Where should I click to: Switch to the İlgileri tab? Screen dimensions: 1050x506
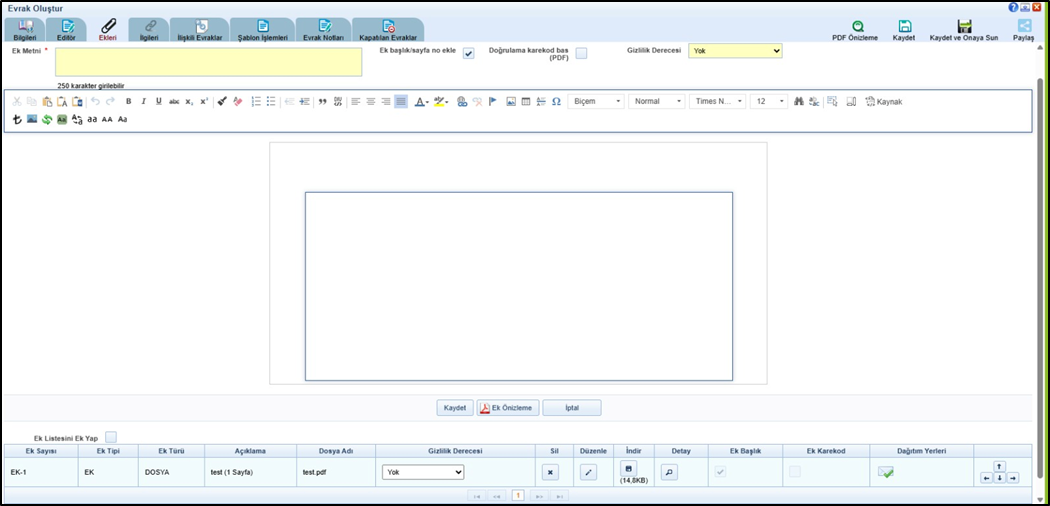tap(149, 31)
